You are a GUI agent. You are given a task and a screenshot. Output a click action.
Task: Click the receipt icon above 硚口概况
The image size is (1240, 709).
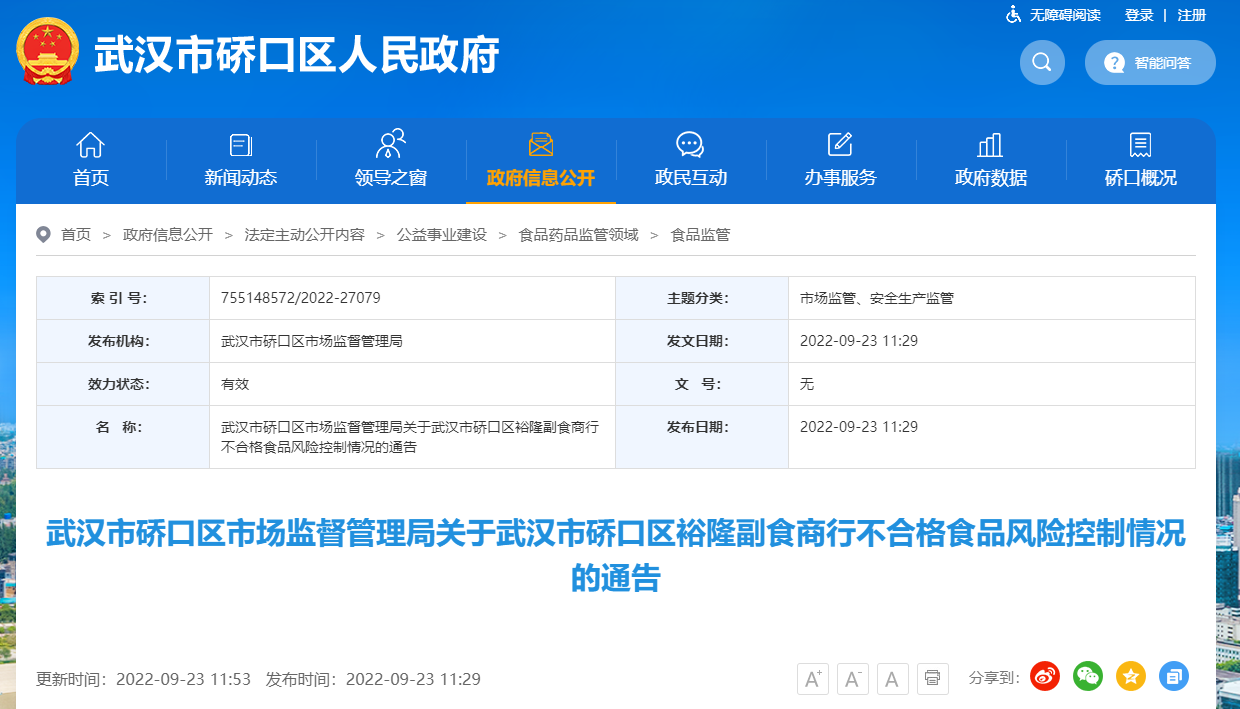(1140, 145)
